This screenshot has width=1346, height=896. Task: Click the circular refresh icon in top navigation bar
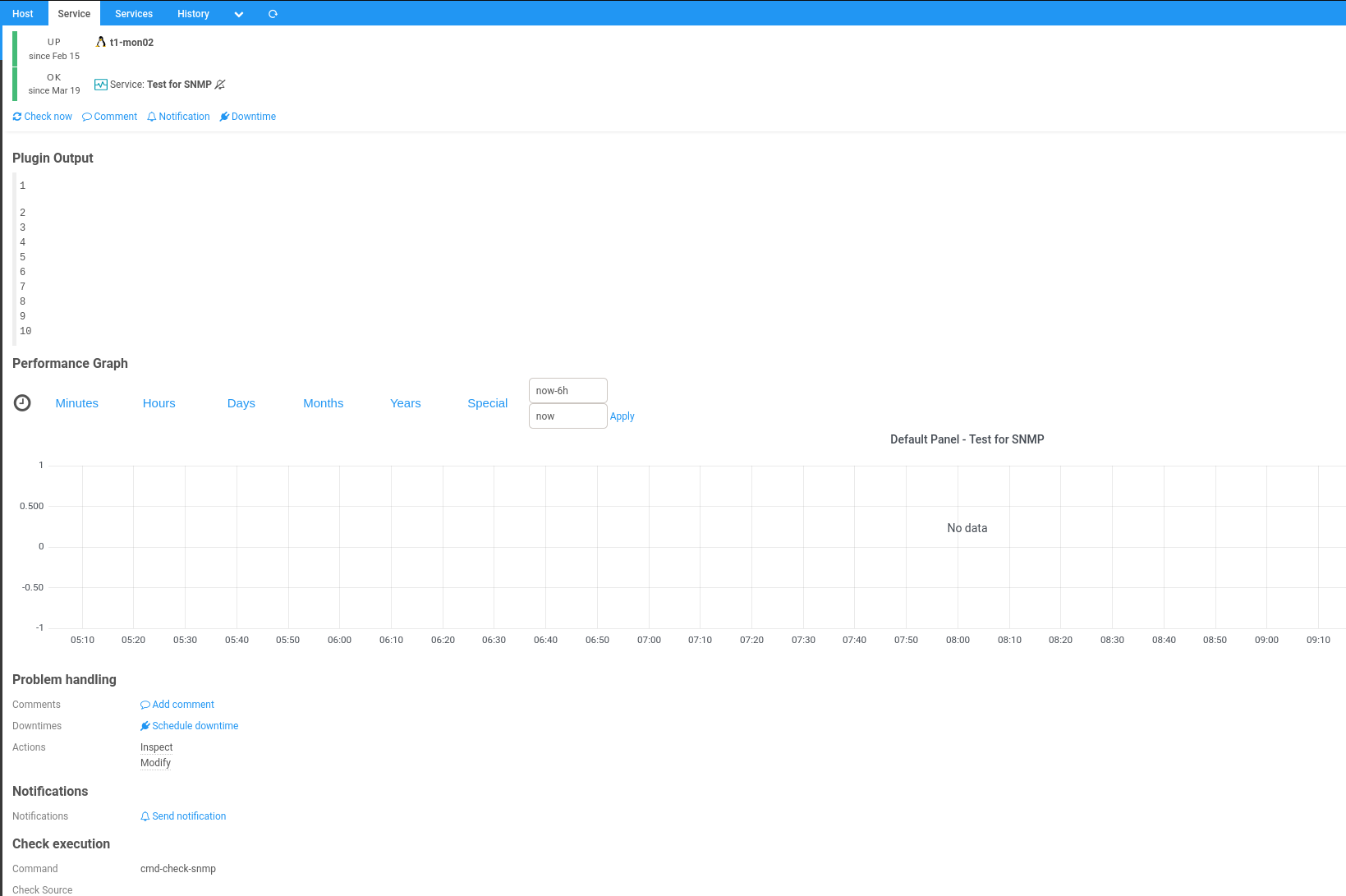click(x=272, y=13)
